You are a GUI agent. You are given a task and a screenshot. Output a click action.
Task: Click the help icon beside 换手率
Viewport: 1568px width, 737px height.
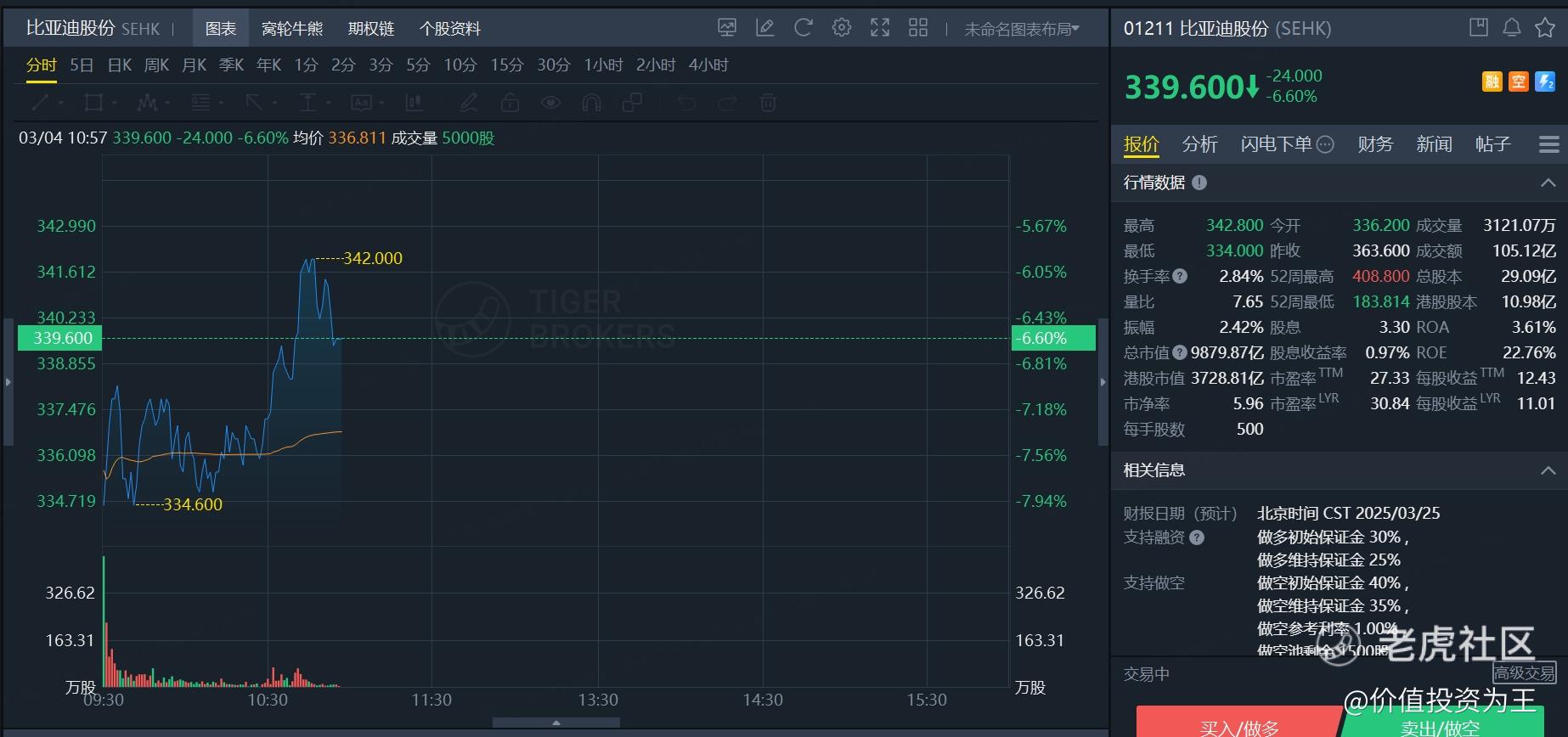[1180, 276]
